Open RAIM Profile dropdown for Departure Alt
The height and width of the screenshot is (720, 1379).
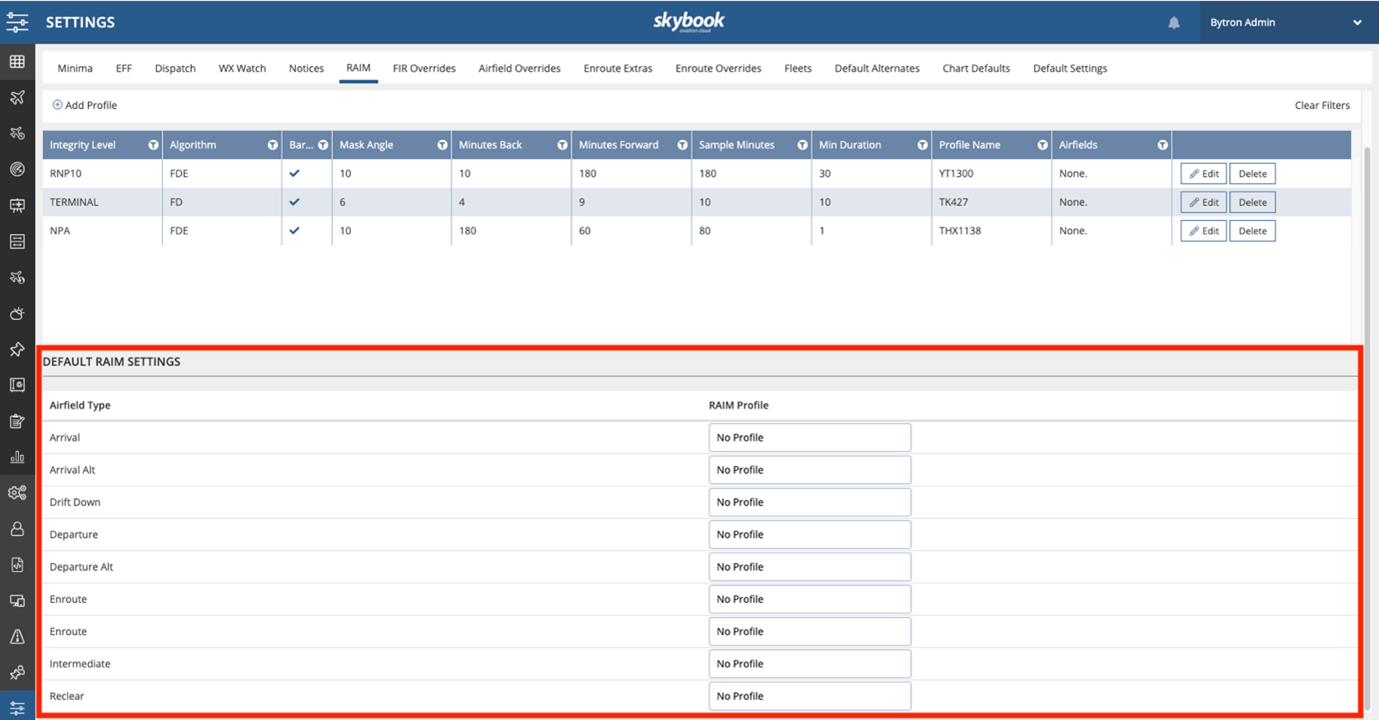[810, 567]
